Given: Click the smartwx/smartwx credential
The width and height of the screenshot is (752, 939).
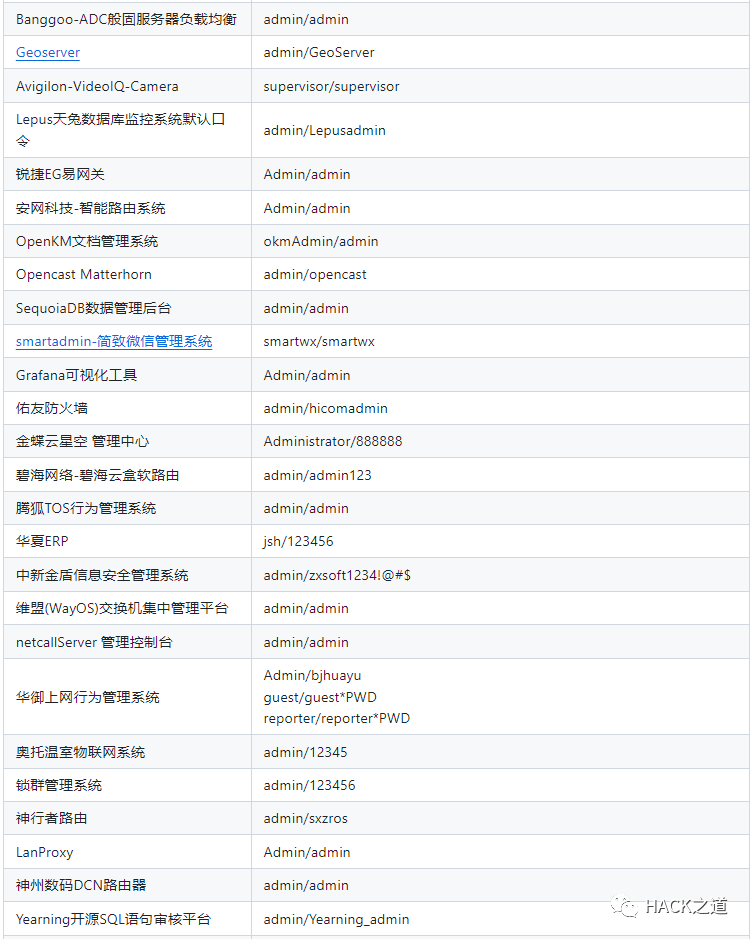Looking at the screenshot, I should click(319, 341).
